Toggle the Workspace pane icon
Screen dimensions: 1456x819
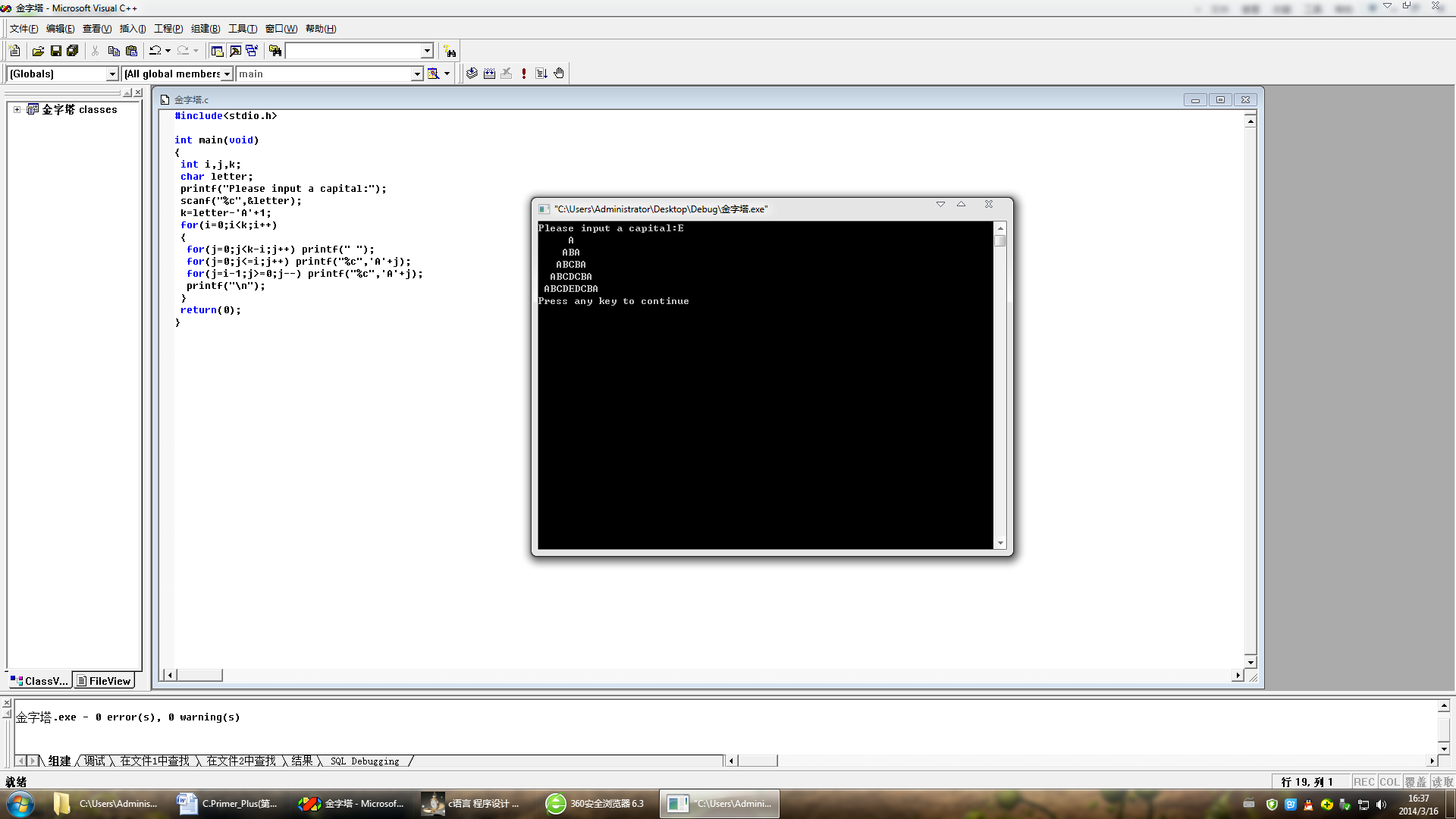pyautogui.click(x=218, y=51)
